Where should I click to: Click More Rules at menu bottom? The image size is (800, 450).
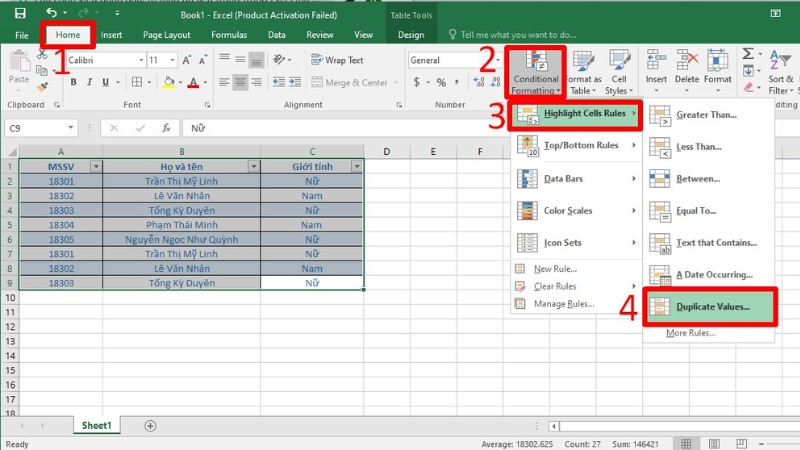pos(690,333)
